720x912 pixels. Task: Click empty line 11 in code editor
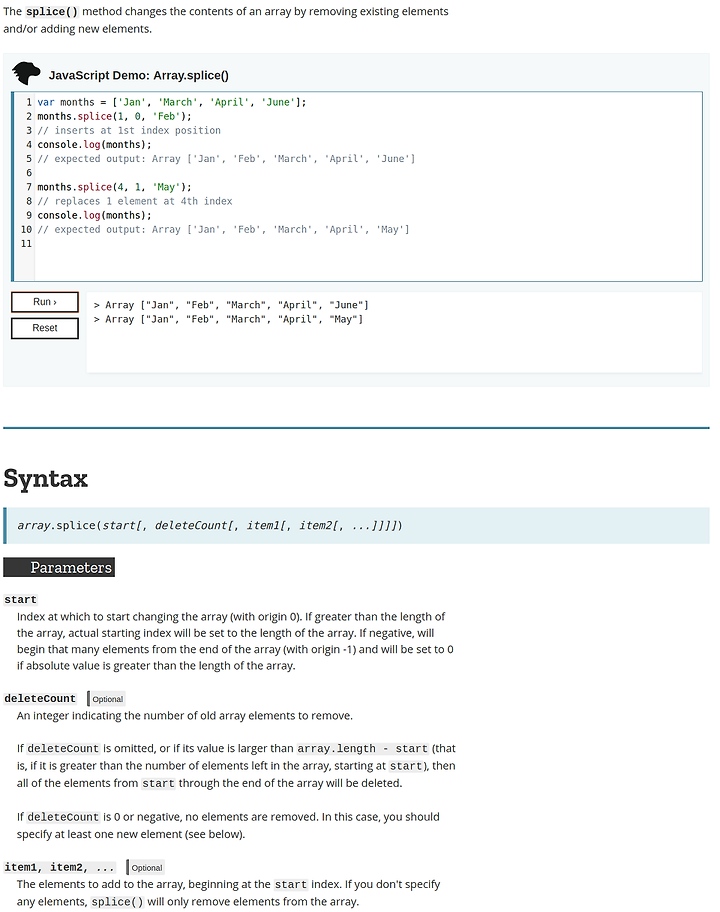[366, 244]
